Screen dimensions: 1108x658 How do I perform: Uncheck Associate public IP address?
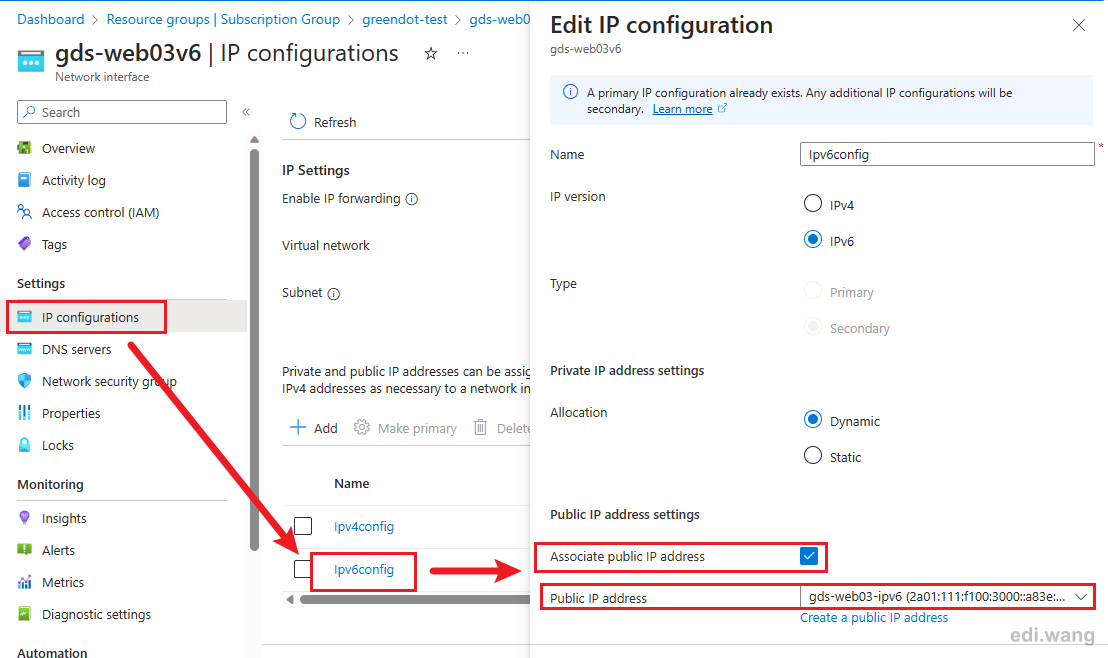tap(809, 556)
